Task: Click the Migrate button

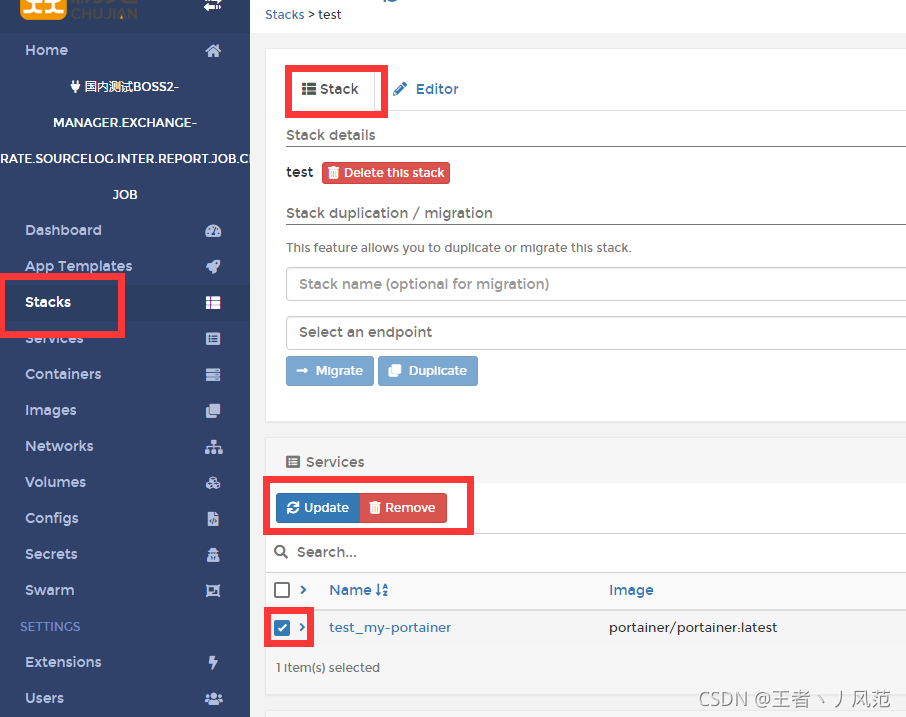Action: click(x=330, y=371)
